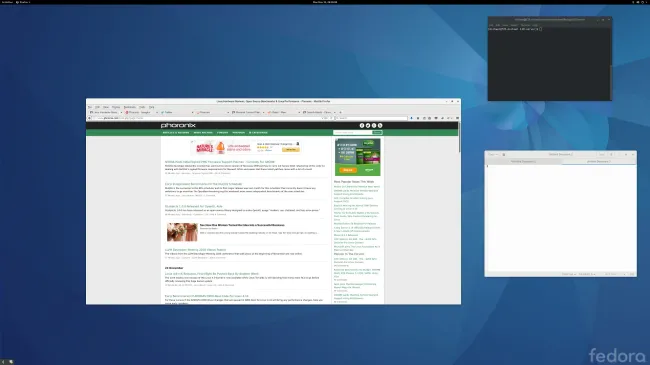The width and height of the screenshot is (650, 365).
Task: Open Firefox Bookmarks menu
Action: click(x=130, y=107)
